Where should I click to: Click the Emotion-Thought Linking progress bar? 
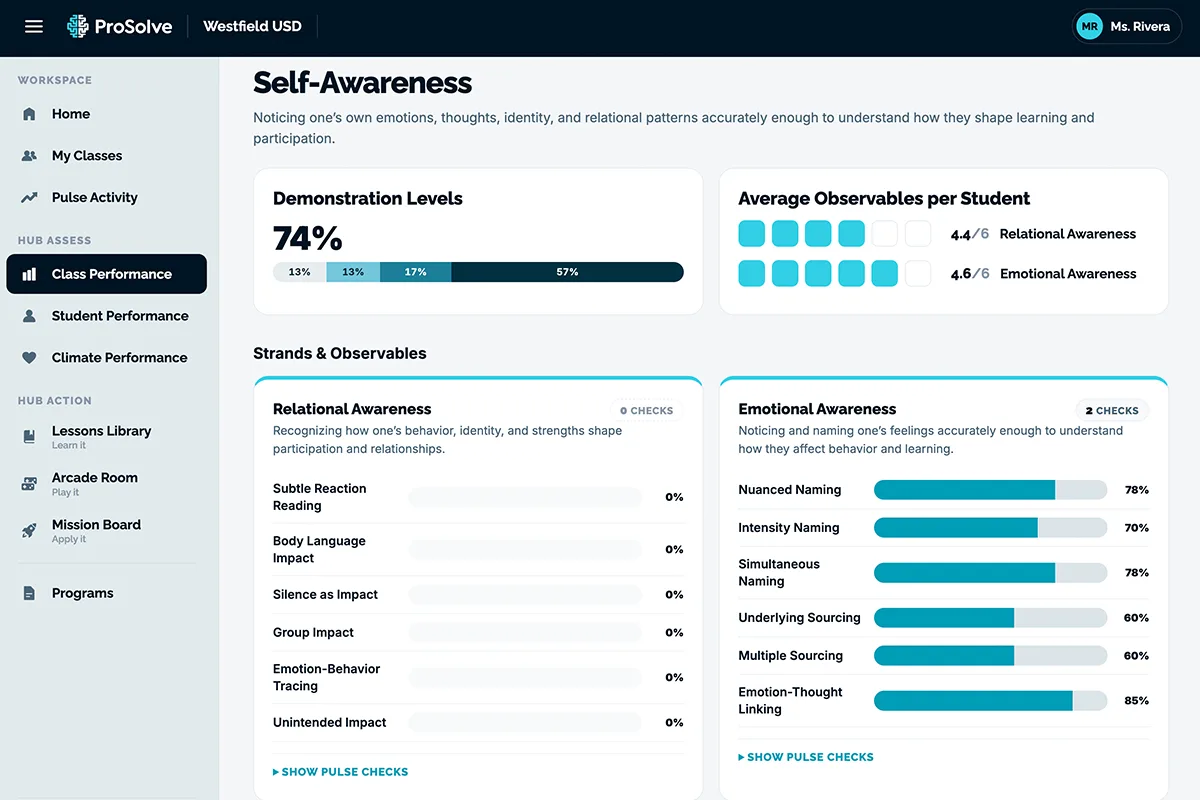pos(990,701)
